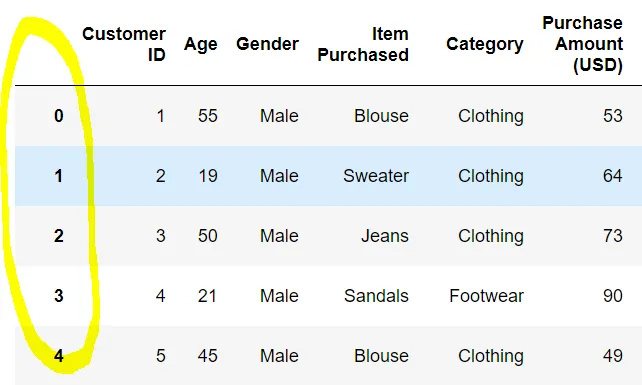This screenshot has width=642, height=385.
Task: Click the Gender column header
Action: (267, 44)
